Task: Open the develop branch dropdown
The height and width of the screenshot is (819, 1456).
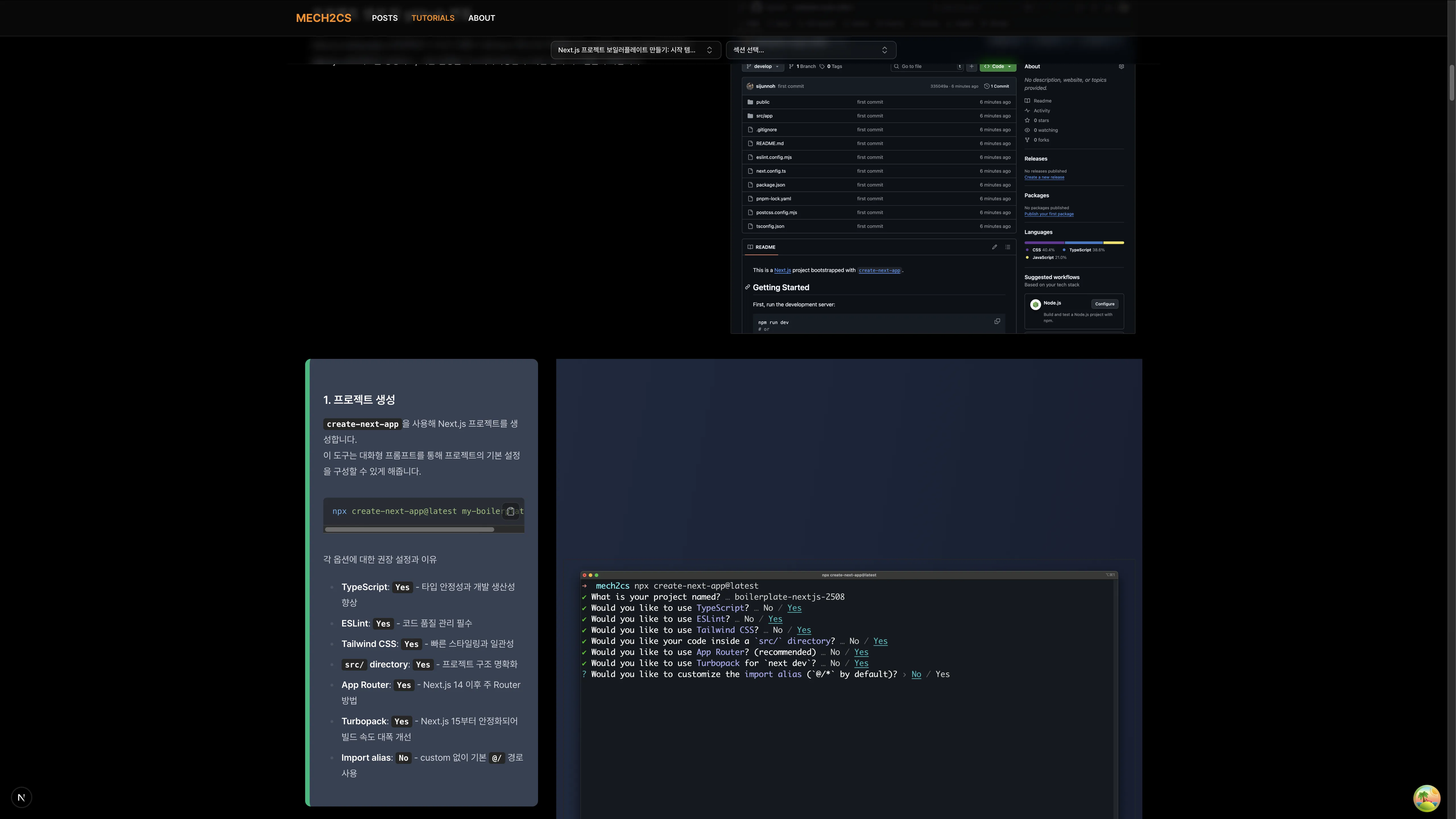Action: tap(762, 67)
